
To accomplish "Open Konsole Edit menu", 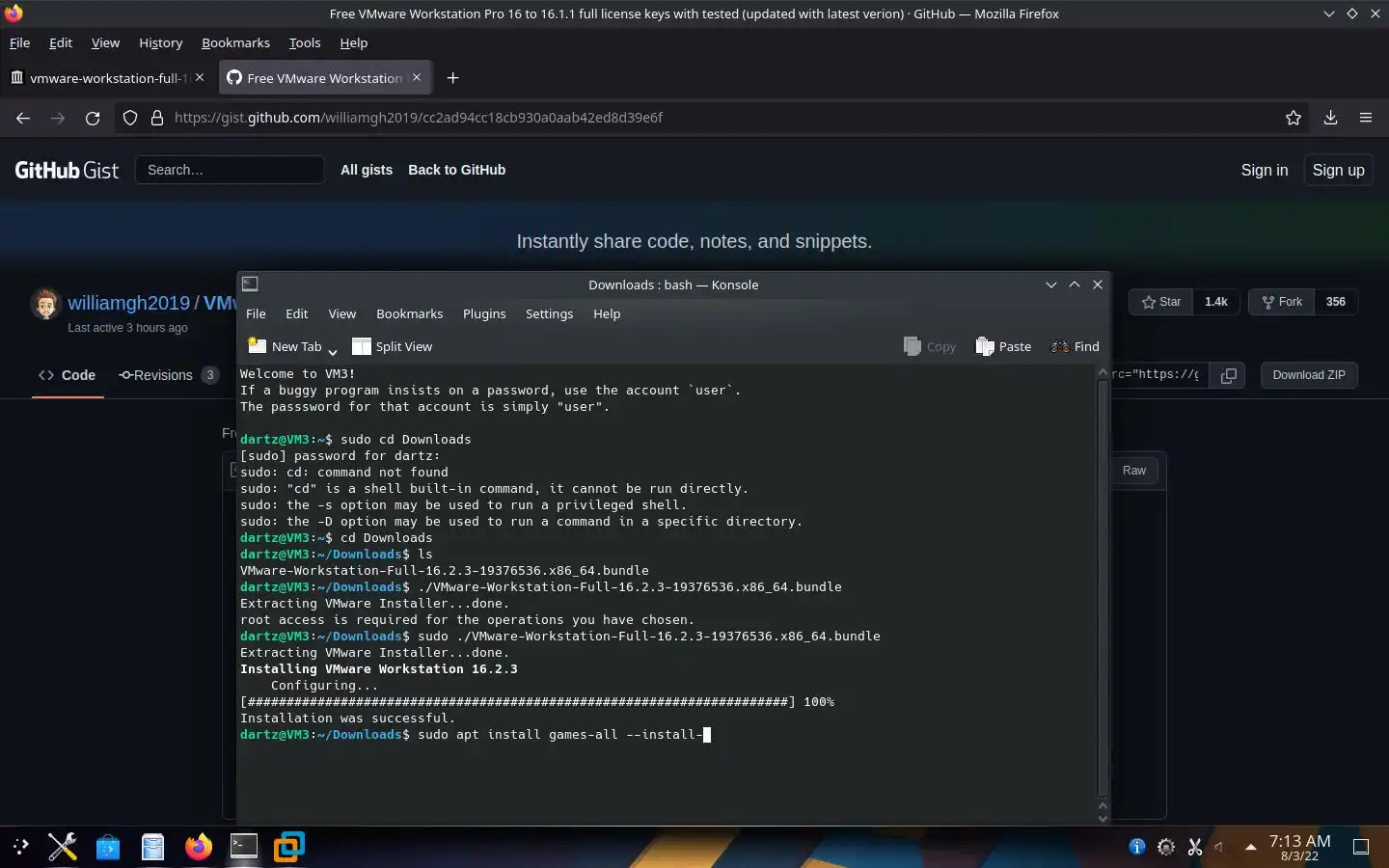I will [x=297, y=314].
